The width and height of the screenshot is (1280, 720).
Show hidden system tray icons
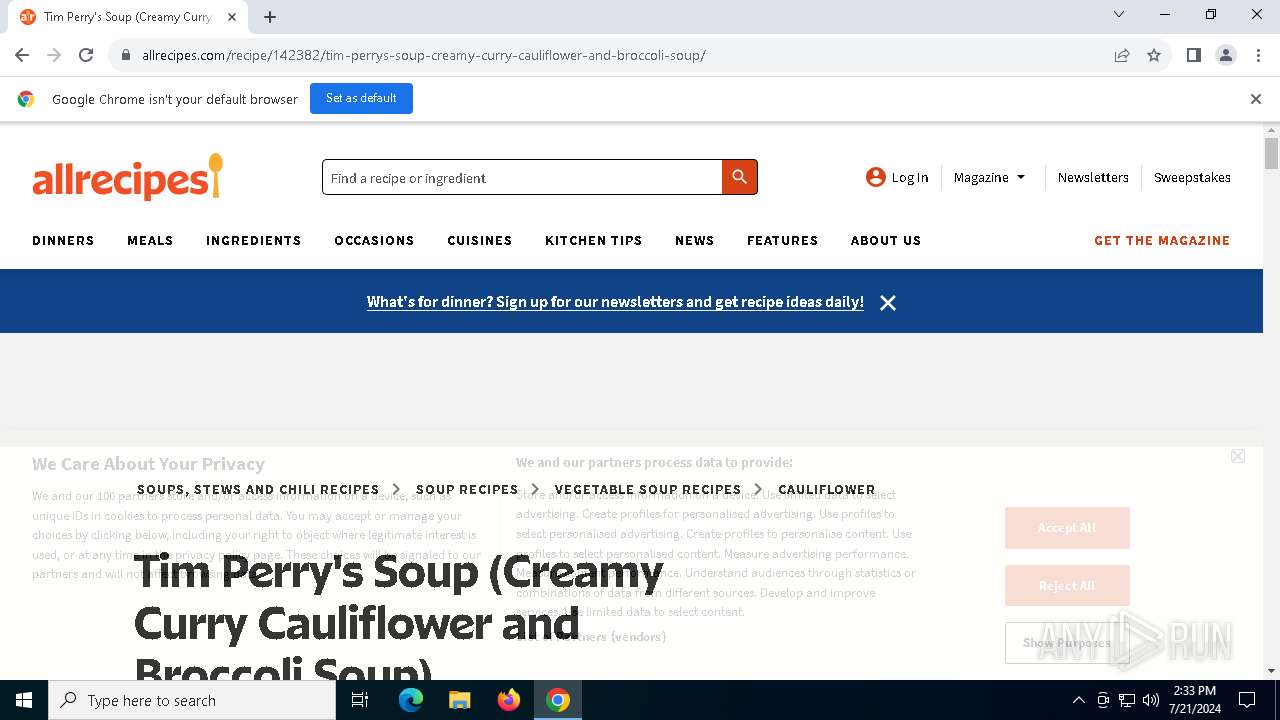(1078, 700)
